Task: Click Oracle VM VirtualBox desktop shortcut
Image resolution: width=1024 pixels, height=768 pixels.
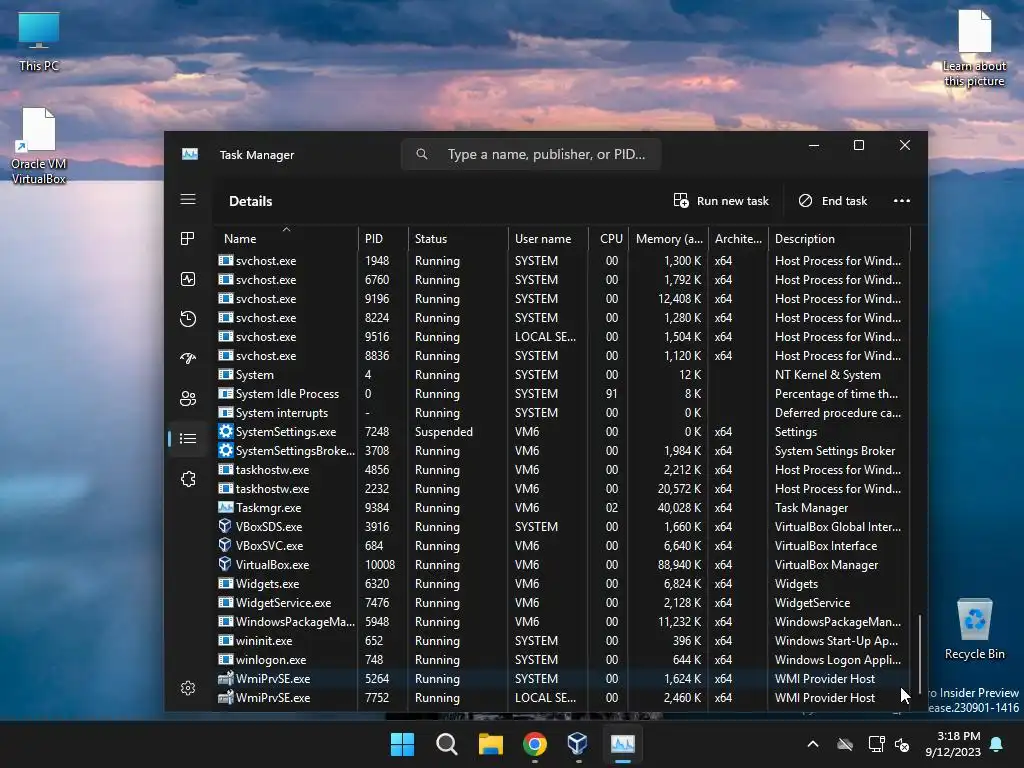Action: tap(39, 146)
